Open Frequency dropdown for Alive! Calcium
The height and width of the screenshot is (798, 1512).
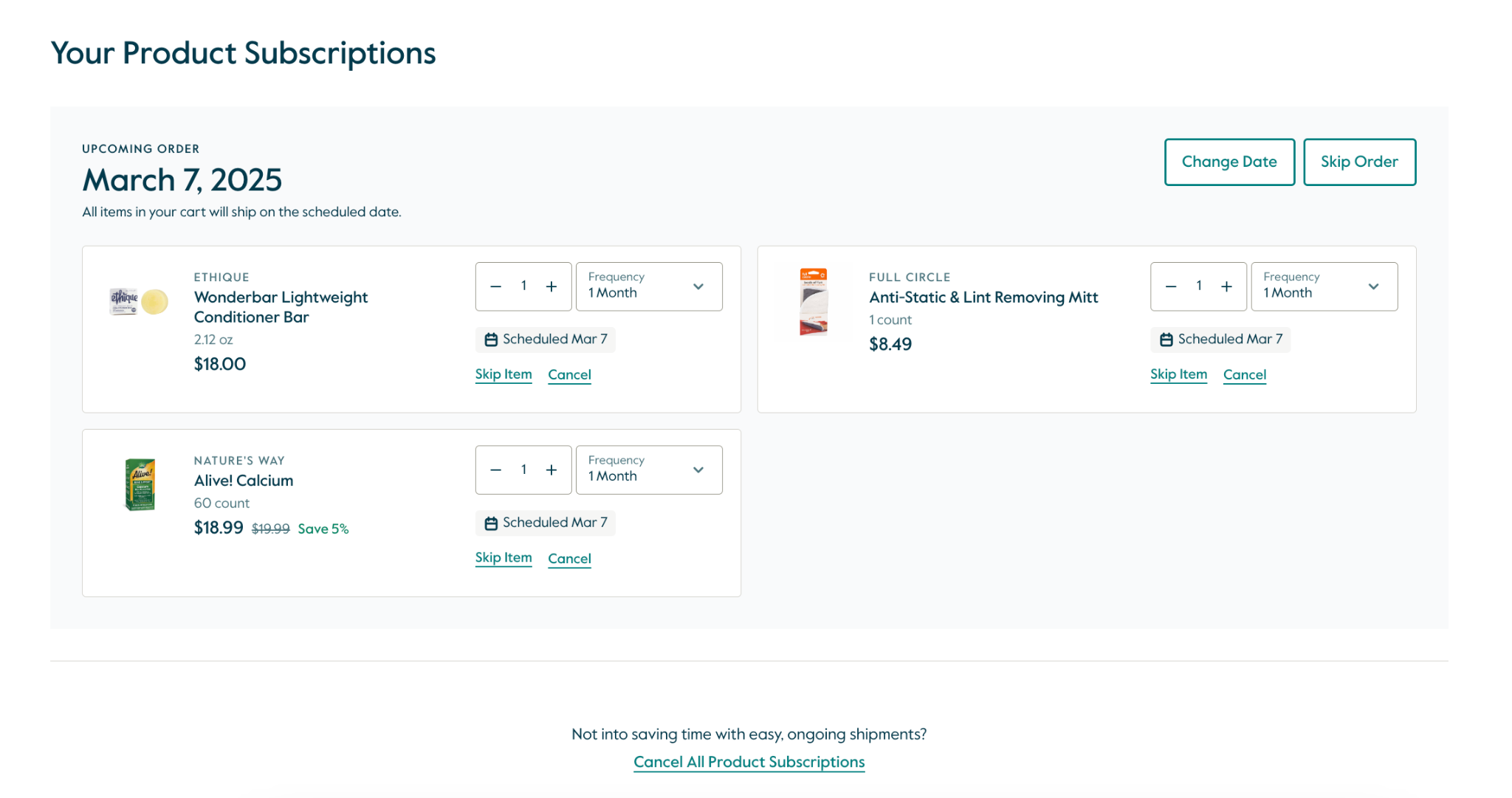649,469
